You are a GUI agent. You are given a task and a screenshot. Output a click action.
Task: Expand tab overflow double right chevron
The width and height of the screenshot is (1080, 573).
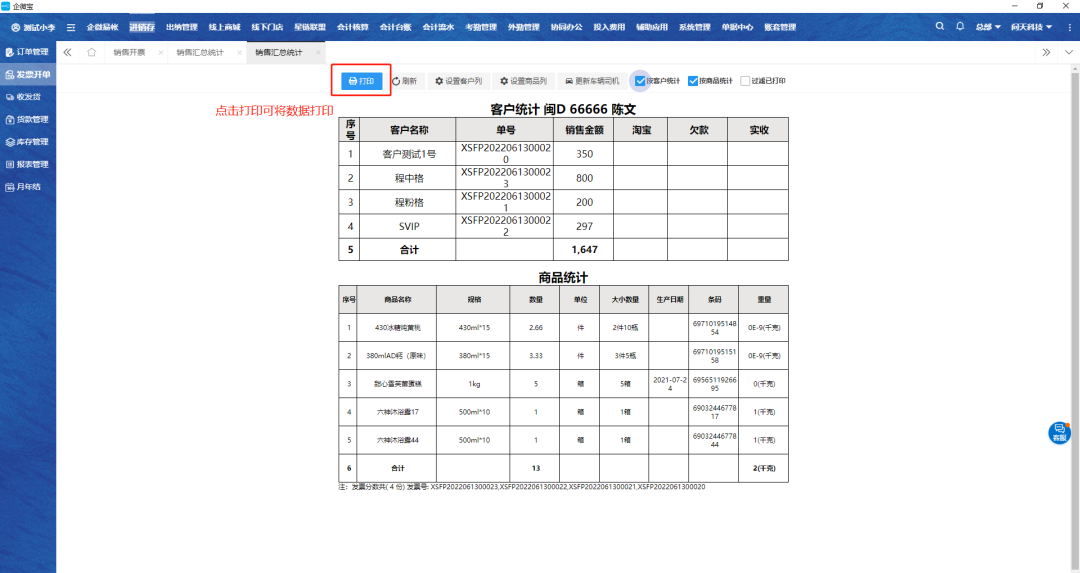tap(1046, 52)
